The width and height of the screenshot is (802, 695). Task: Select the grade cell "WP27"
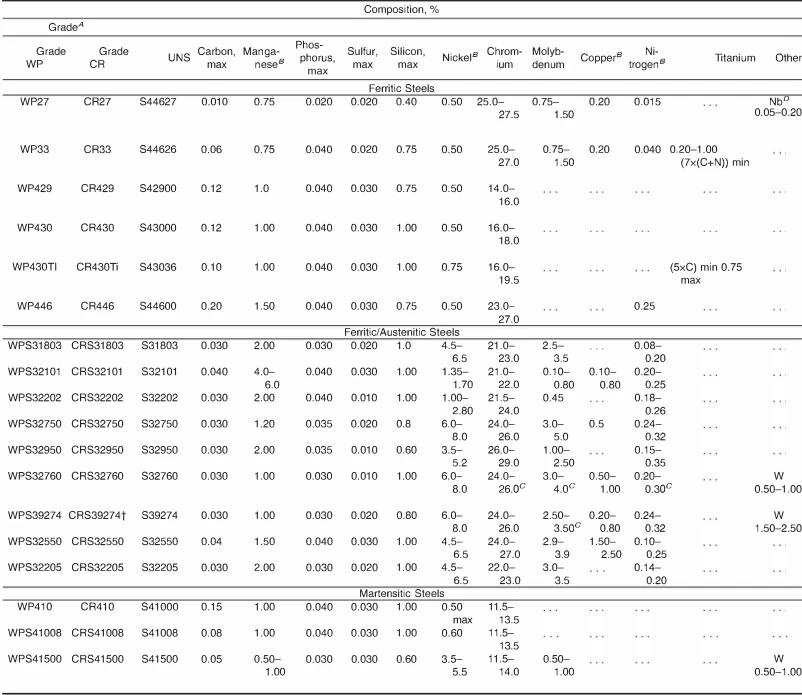[34, 101]
